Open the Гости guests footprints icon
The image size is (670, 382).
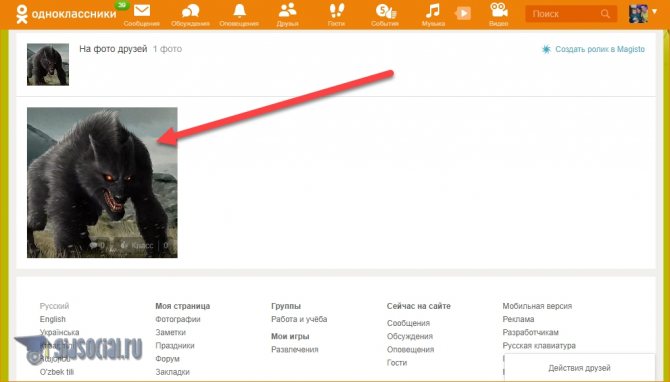click(337, 11)
